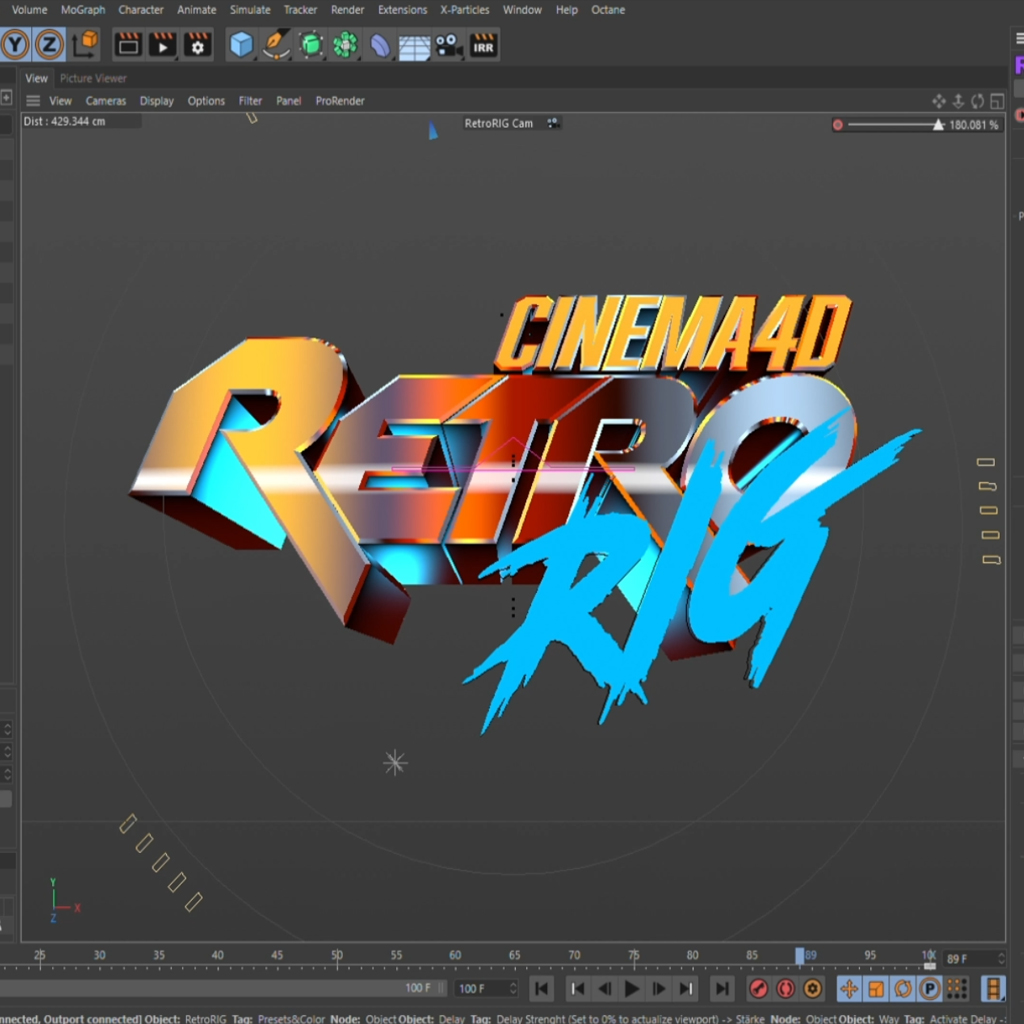Open the MoGraph menu
The width and height of the screenshot is (1024, 1024).
pyautogui.click(x=83, y=10)
